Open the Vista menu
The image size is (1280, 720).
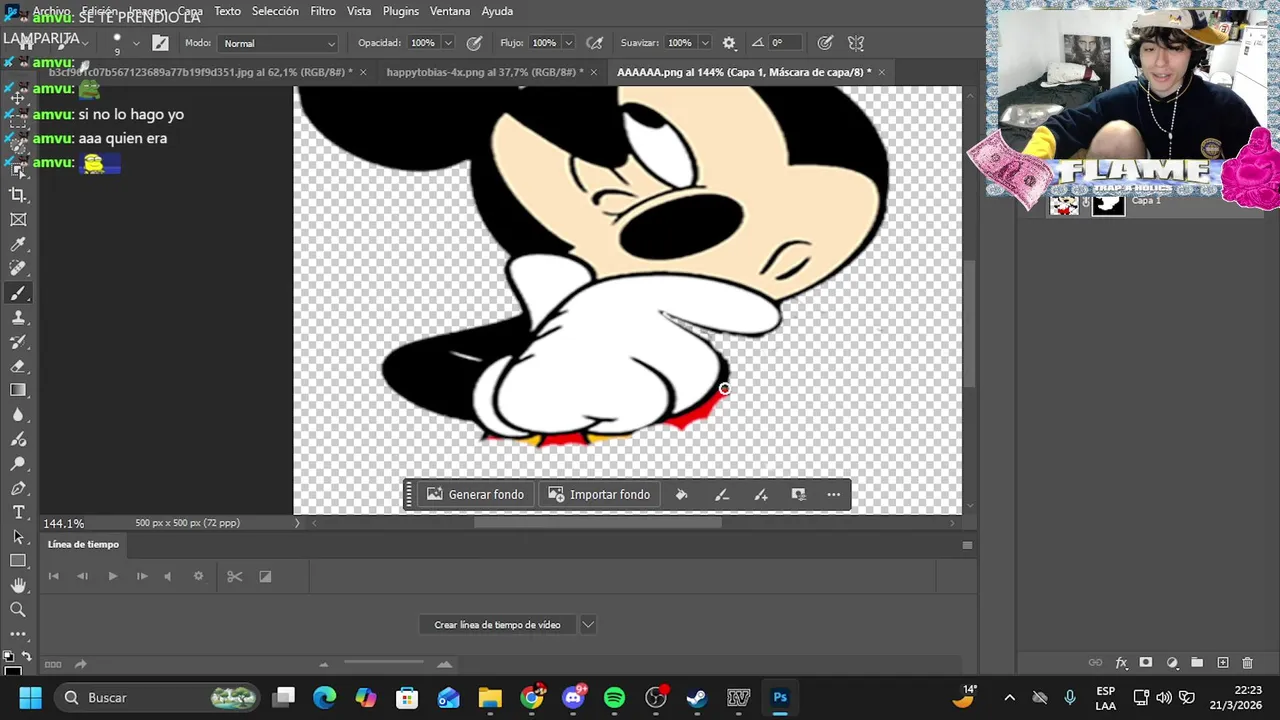click(x=359, y=11)
